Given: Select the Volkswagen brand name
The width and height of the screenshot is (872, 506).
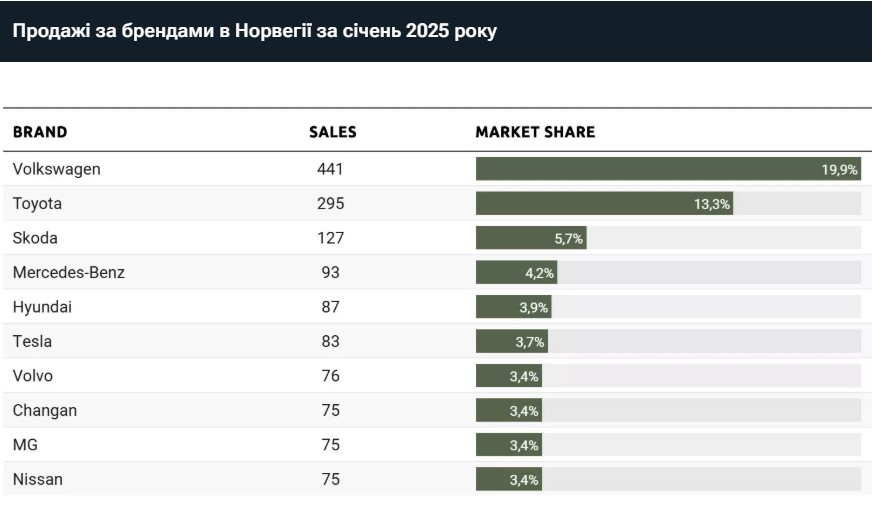Looking at the screenshot, I should pyautogui.click(x=57, y=169).
